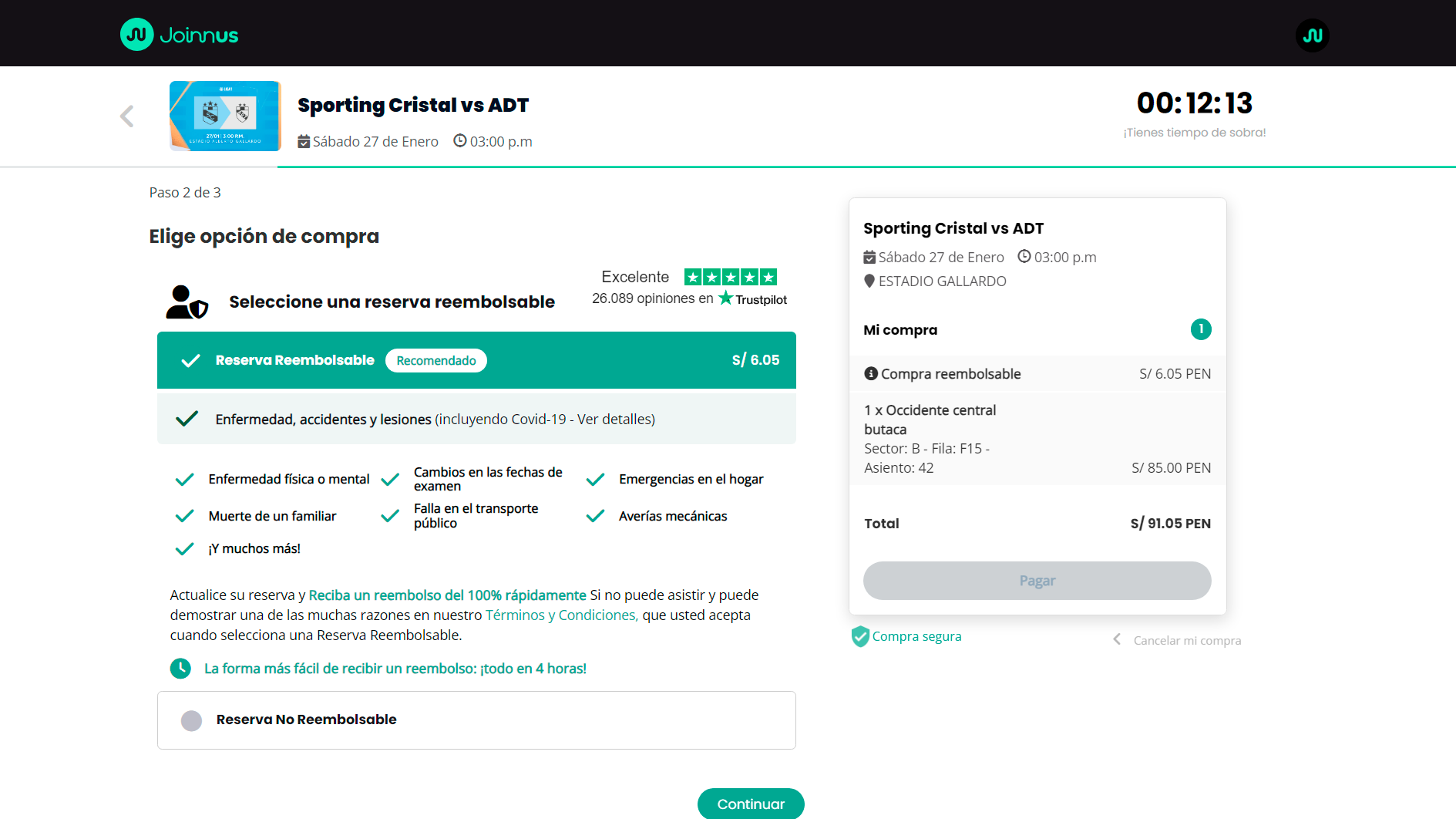The image size is (1456, 819).
Task: Open the Términos y Condiciones link
Action: (x=561, y=615)
